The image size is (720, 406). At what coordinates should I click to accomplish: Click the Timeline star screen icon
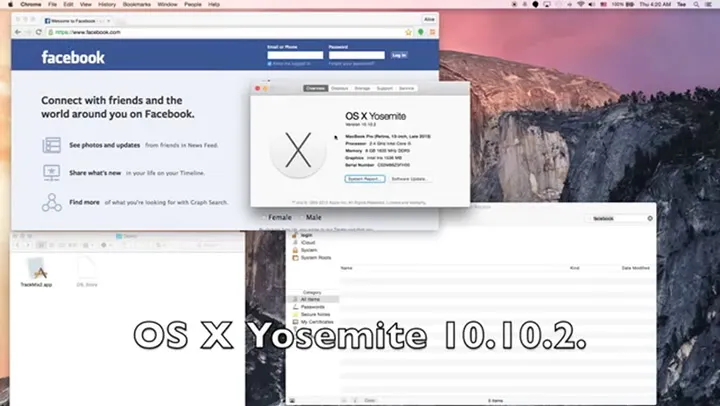click(51, 173)
